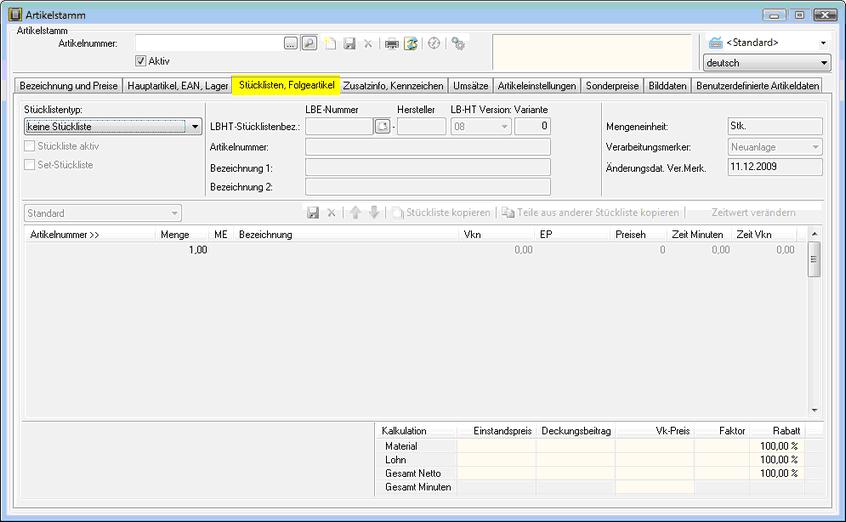Open the <Standard> layout dropdown
Image resolution: width=846 pixels, height=522 pixels.
pyautogui.click(x=823, y=43)
